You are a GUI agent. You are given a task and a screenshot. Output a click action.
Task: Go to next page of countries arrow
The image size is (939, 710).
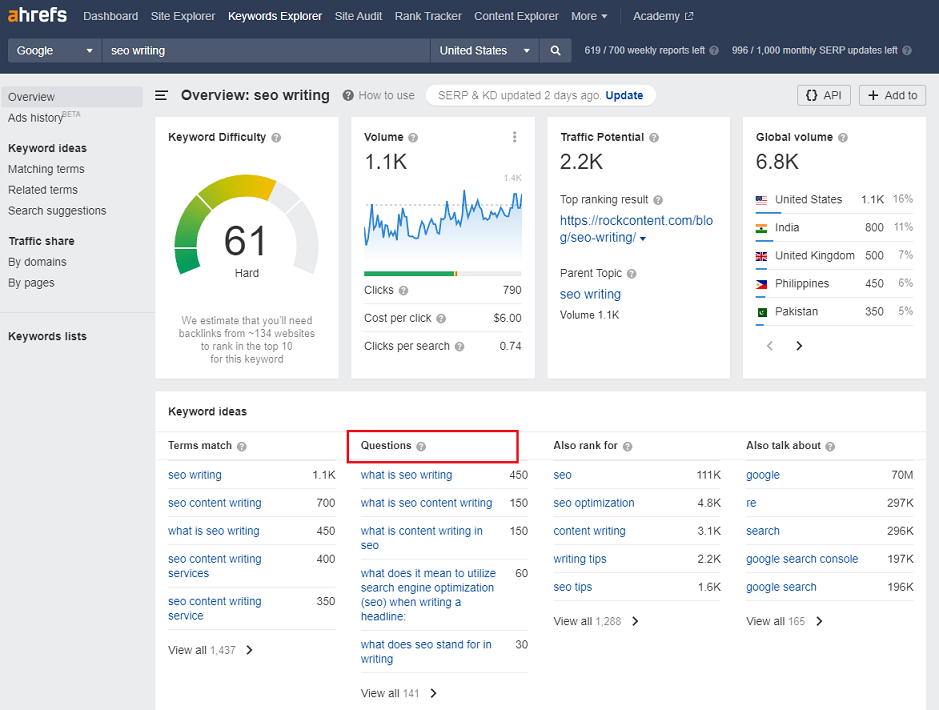799,346
